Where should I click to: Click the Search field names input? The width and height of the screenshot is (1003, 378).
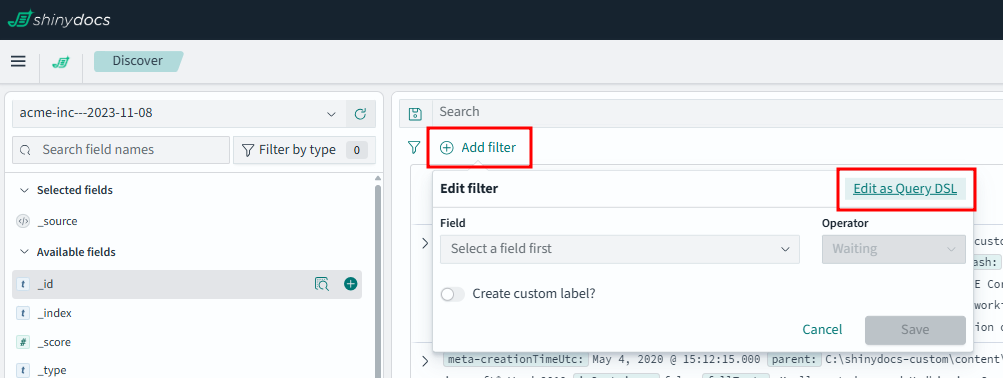click(x=121, y=150)
